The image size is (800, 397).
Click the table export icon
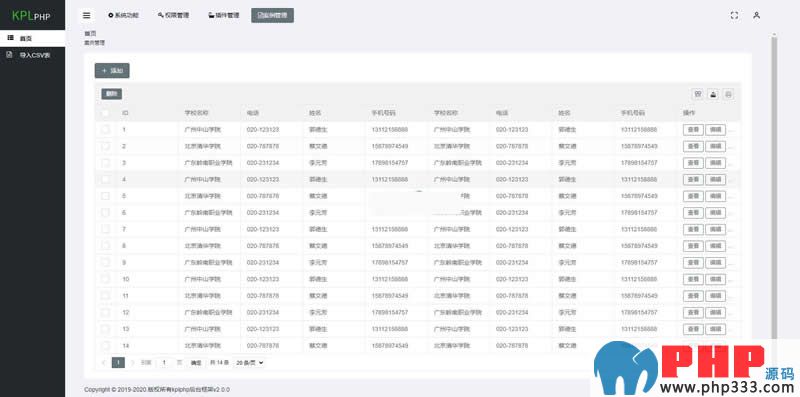[x=713, y=94]
